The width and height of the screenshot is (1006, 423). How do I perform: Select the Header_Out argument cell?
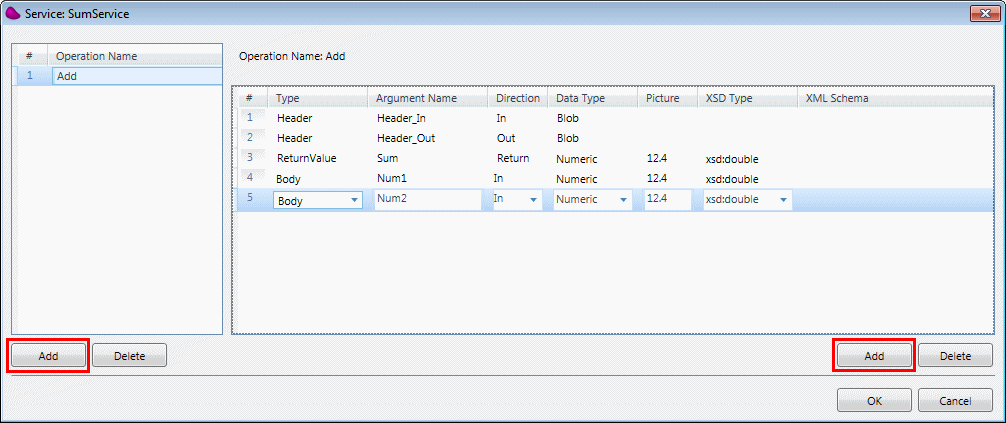[x=406, y=138]
